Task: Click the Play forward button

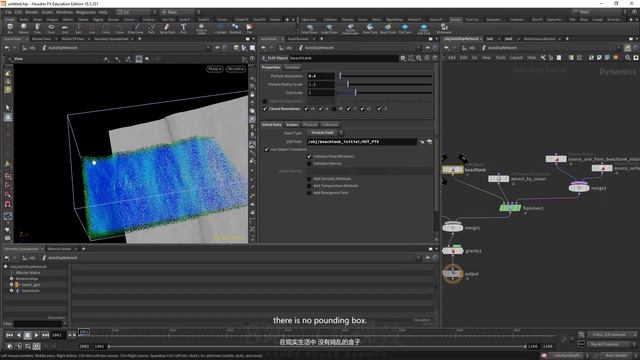Action: (36, 335)
